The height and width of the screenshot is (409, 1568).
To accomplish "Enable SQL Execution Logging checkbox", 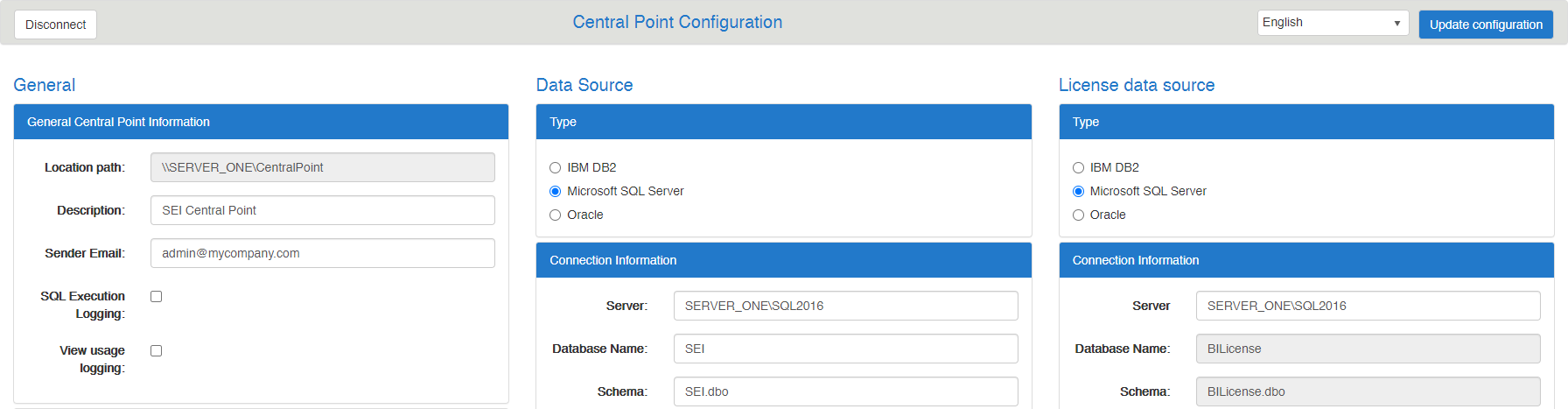I will 157,297.
